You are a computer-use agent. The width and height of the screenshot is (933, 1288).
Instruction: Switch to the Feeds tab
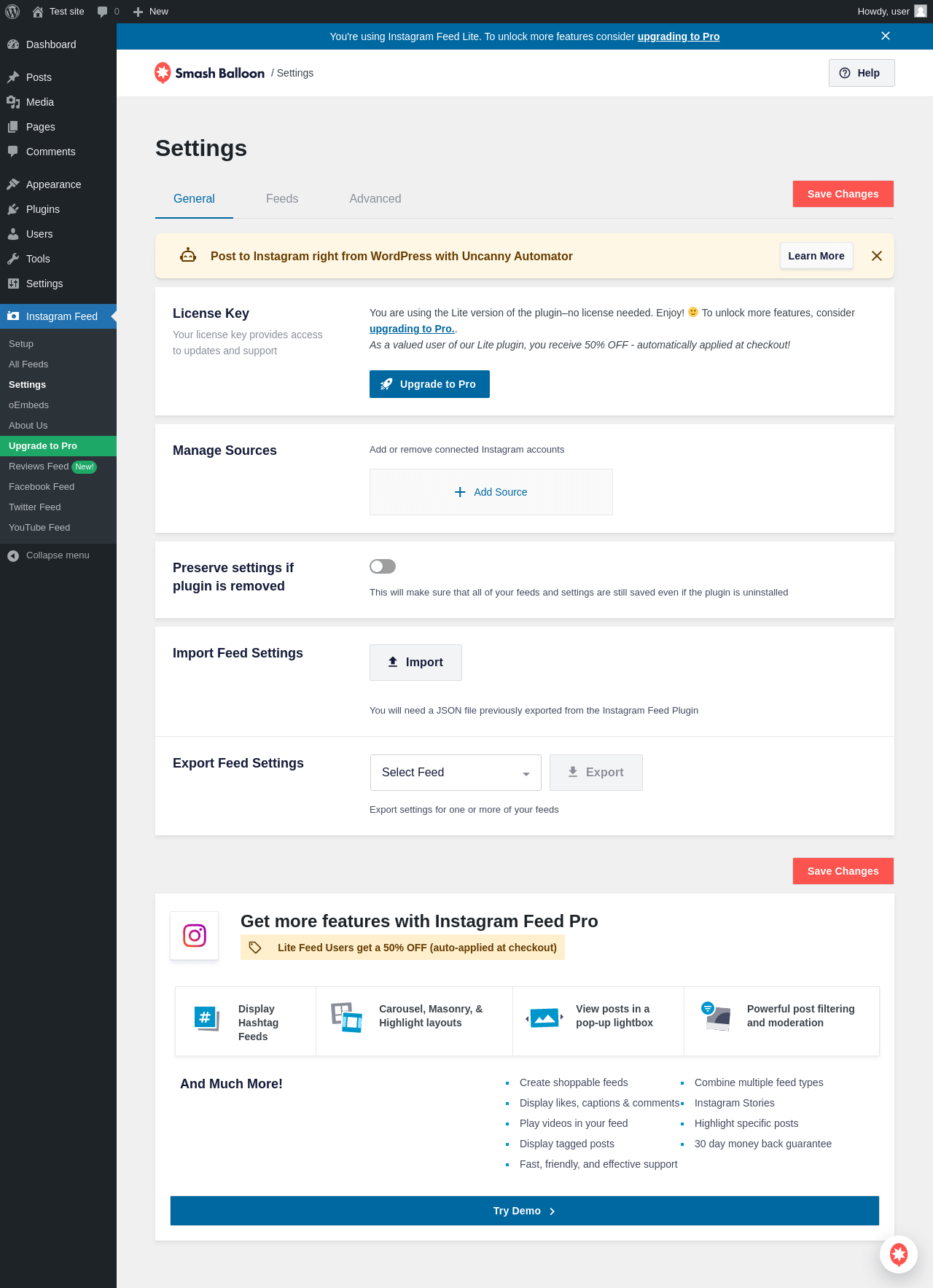click(282, 199)
